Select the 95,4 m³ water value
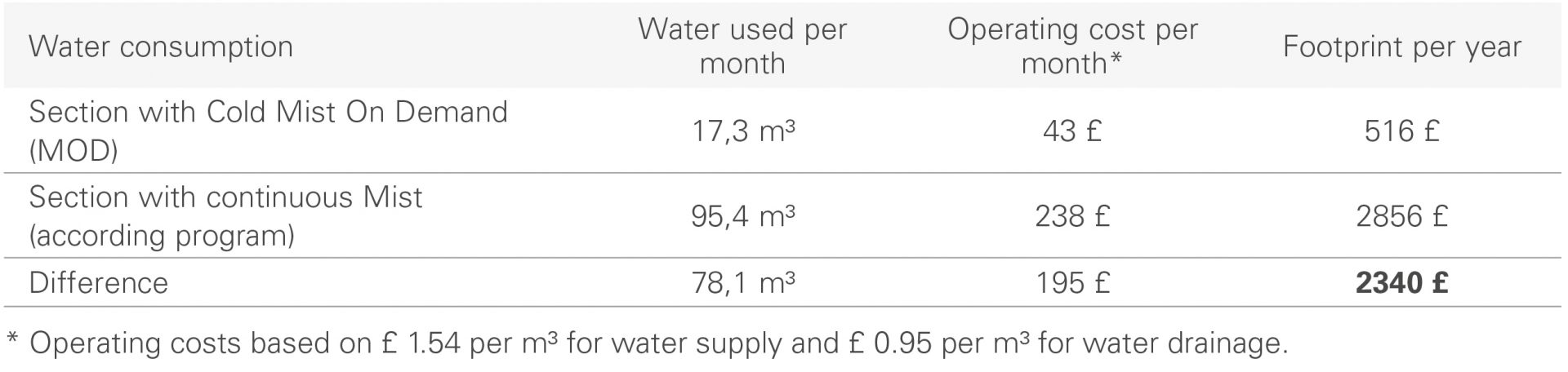 click(742, 216)
